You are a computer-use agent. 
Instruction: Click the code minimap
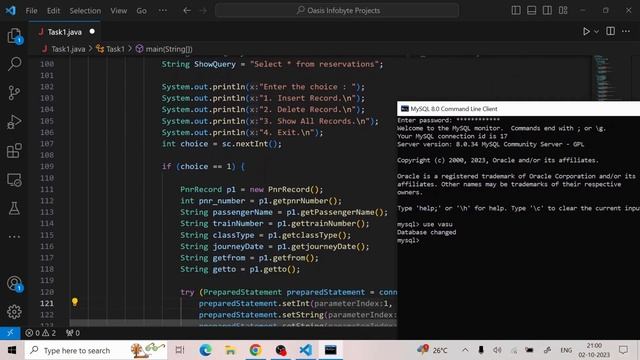click(602, 78)
